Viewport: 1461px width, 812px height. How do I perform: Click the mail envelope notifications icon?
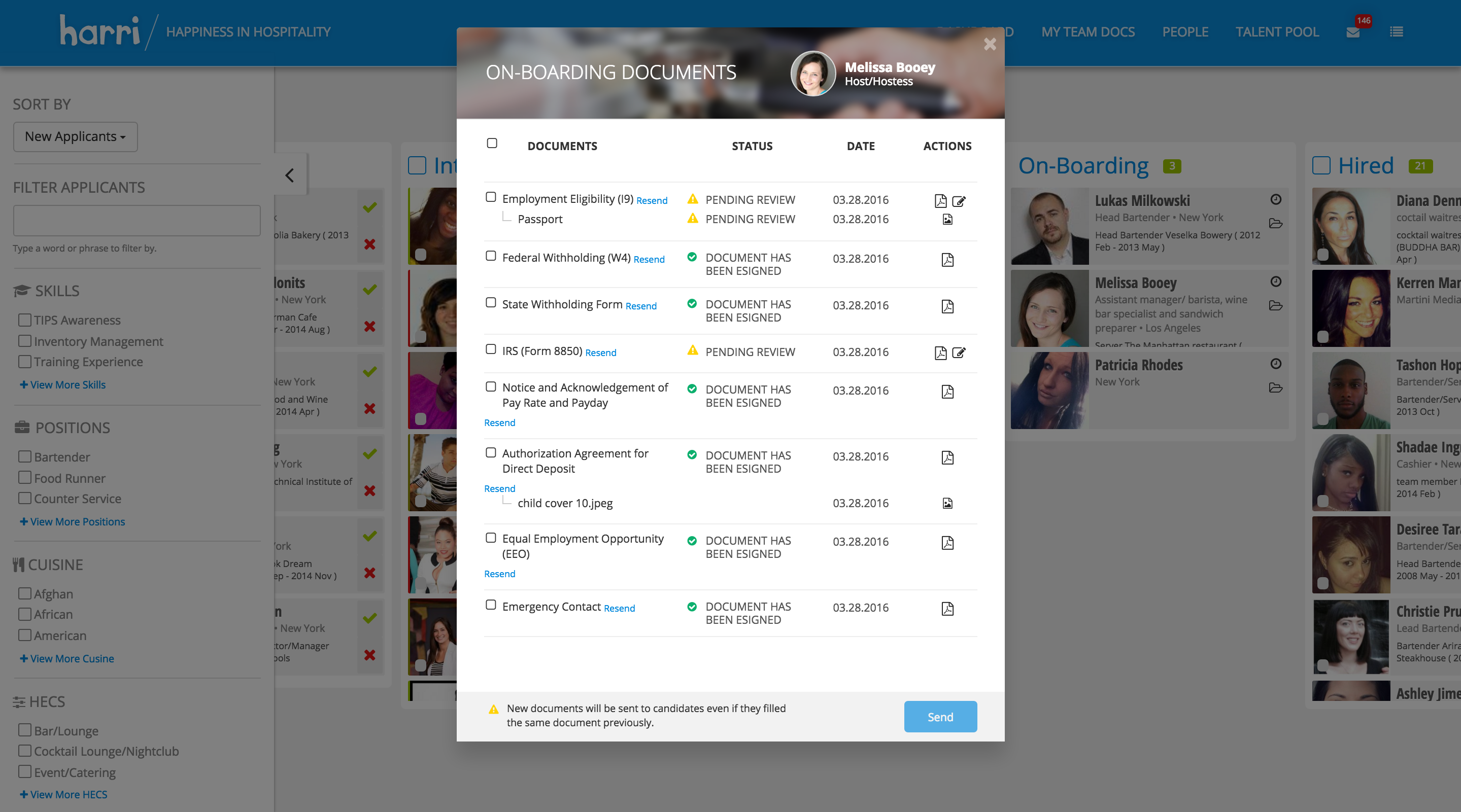(1353, 32)
